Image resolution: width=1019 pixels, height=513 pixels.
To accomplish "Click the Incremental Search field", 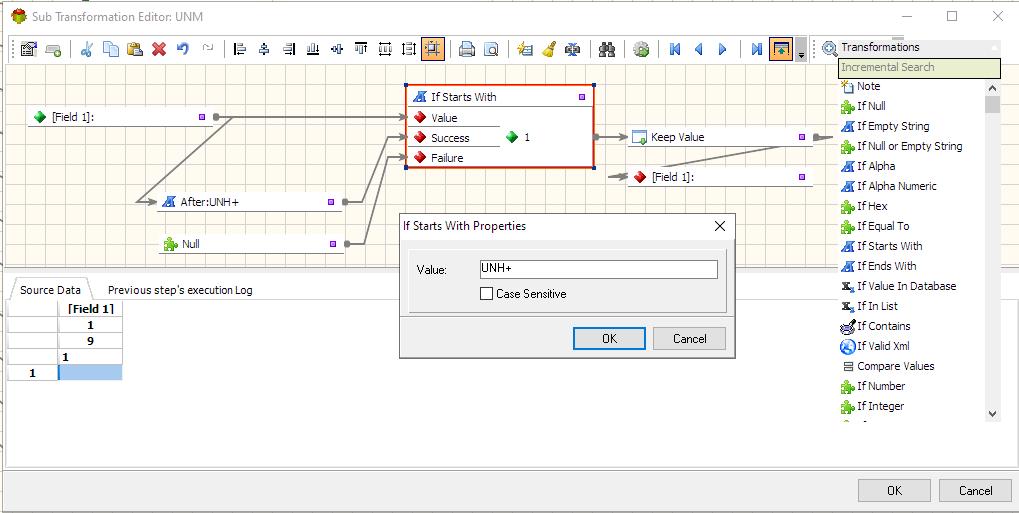I will [919, 68].
